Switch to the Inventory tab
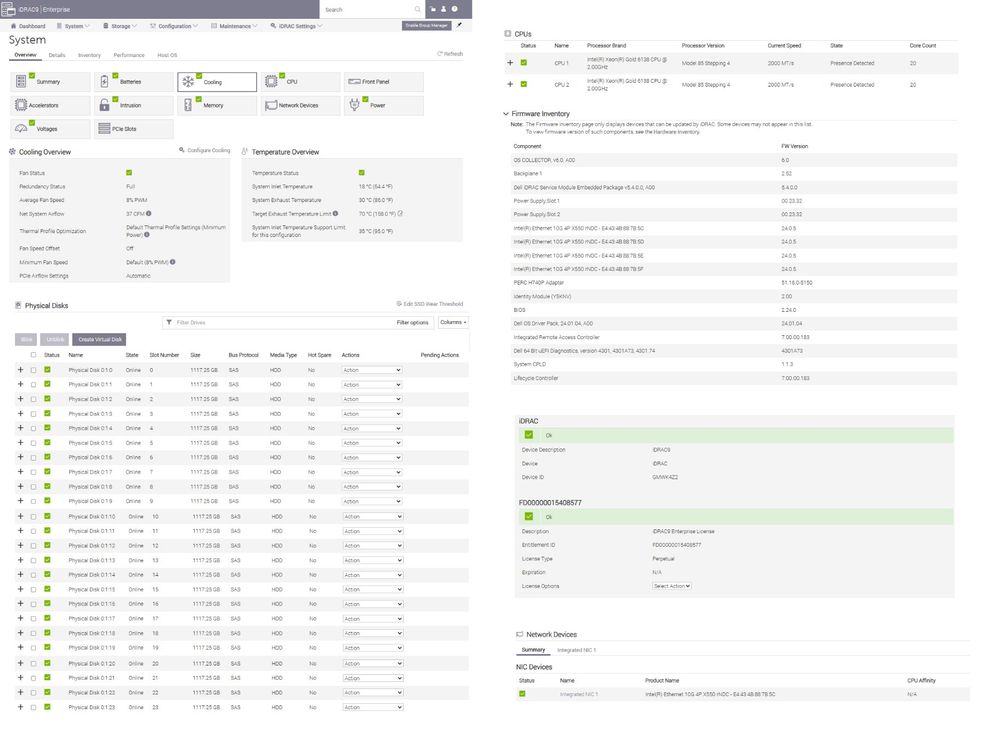 pos(89,55)
